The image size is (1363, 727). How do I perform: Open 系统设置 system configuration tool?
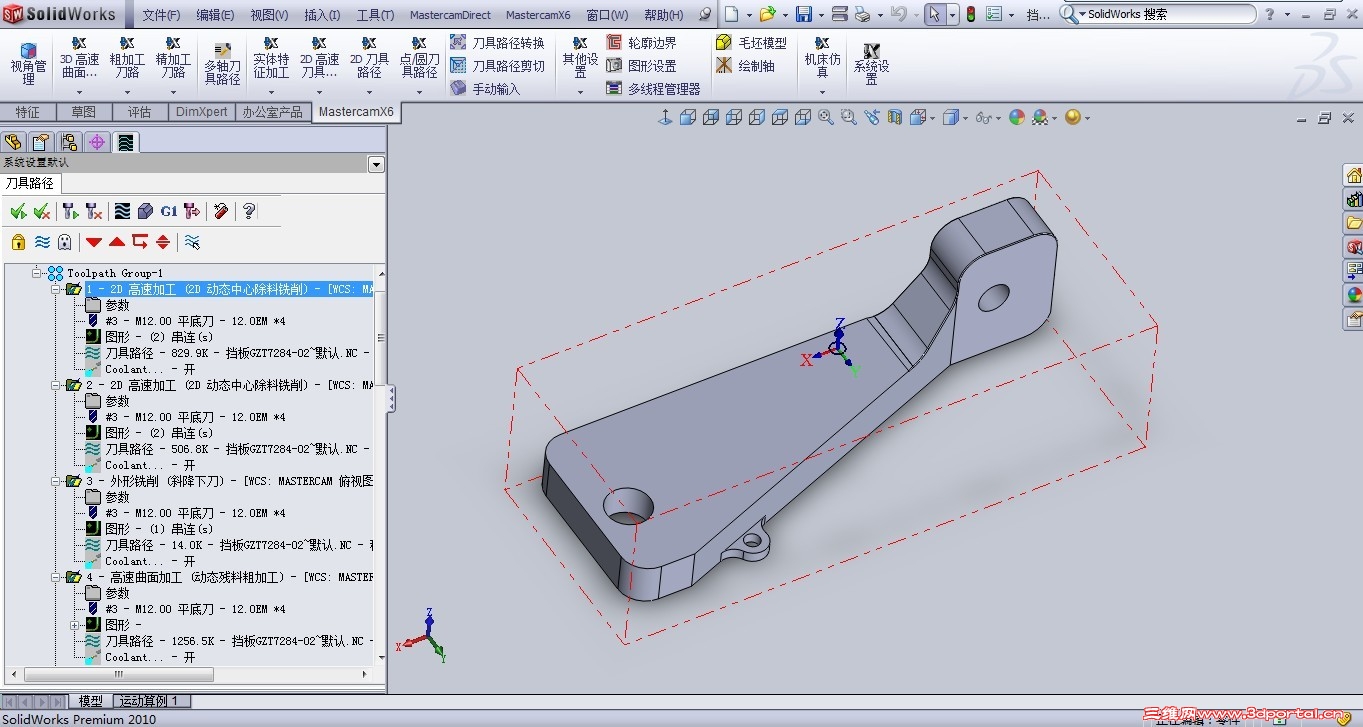[871, 63]
